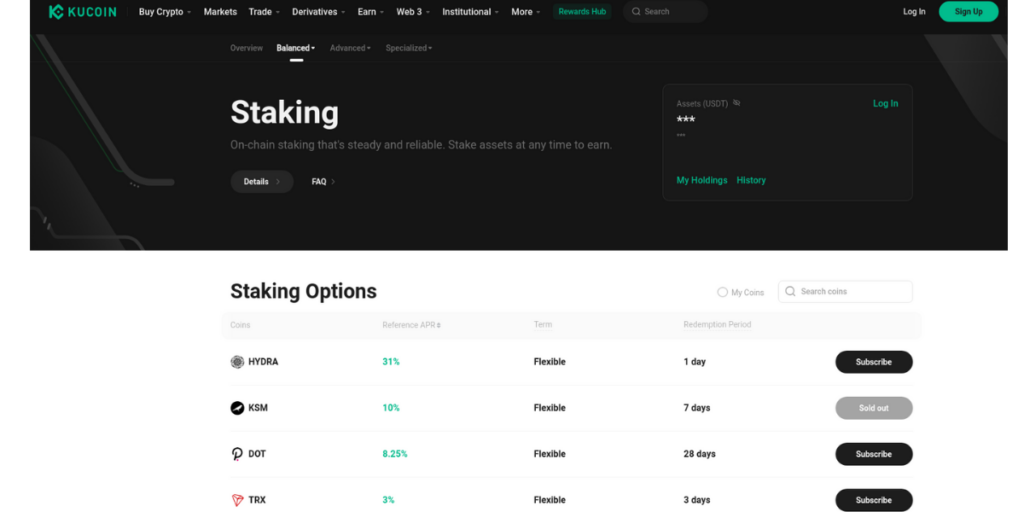Click the Sign Up button
The width and height of the screenshot is (1024, 512).
click(x=968, y=12)
